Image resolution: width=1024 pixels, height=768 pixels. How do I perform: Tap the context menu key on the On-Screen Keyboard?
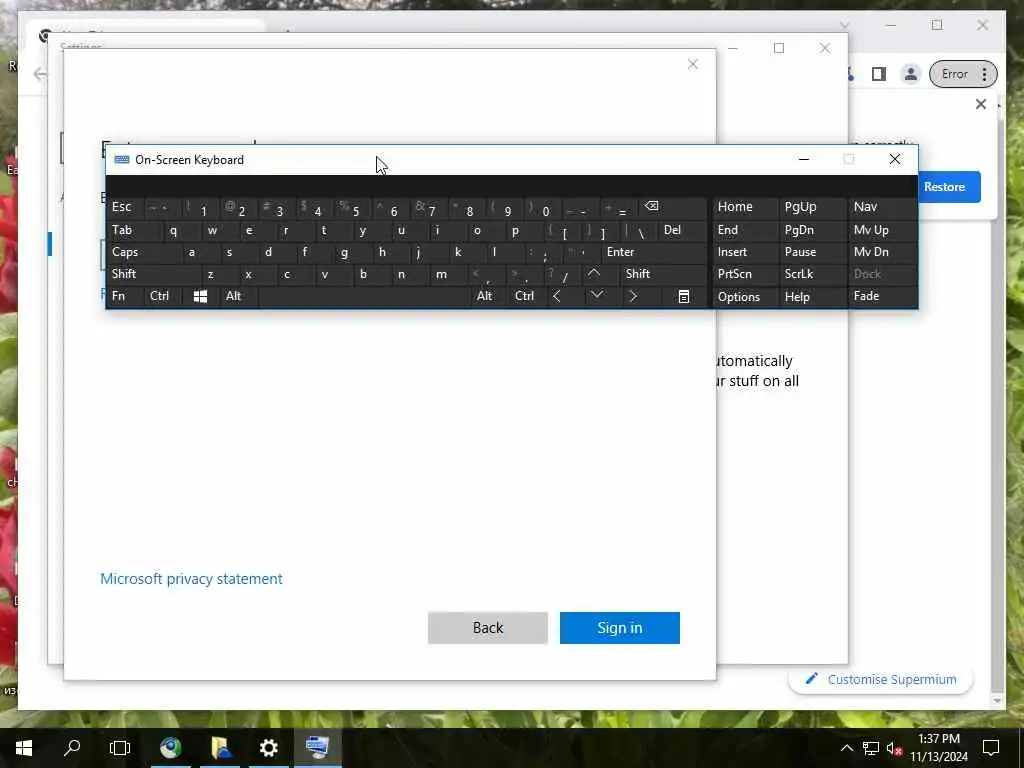tap(683, 296)
